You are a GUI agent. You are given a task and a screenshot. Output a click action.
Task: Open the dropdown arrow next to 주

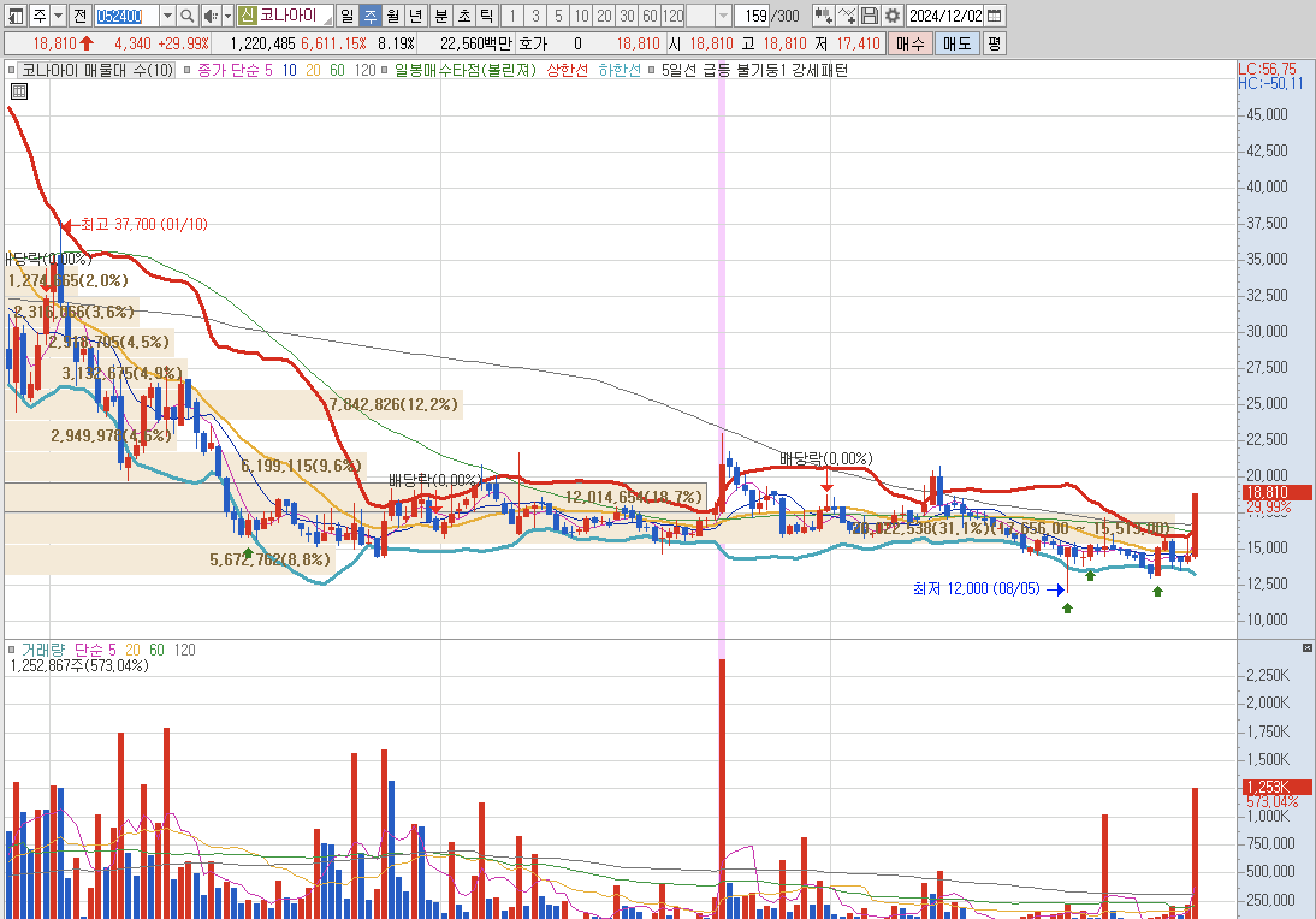pyautogui.click(x=58, y=16)
